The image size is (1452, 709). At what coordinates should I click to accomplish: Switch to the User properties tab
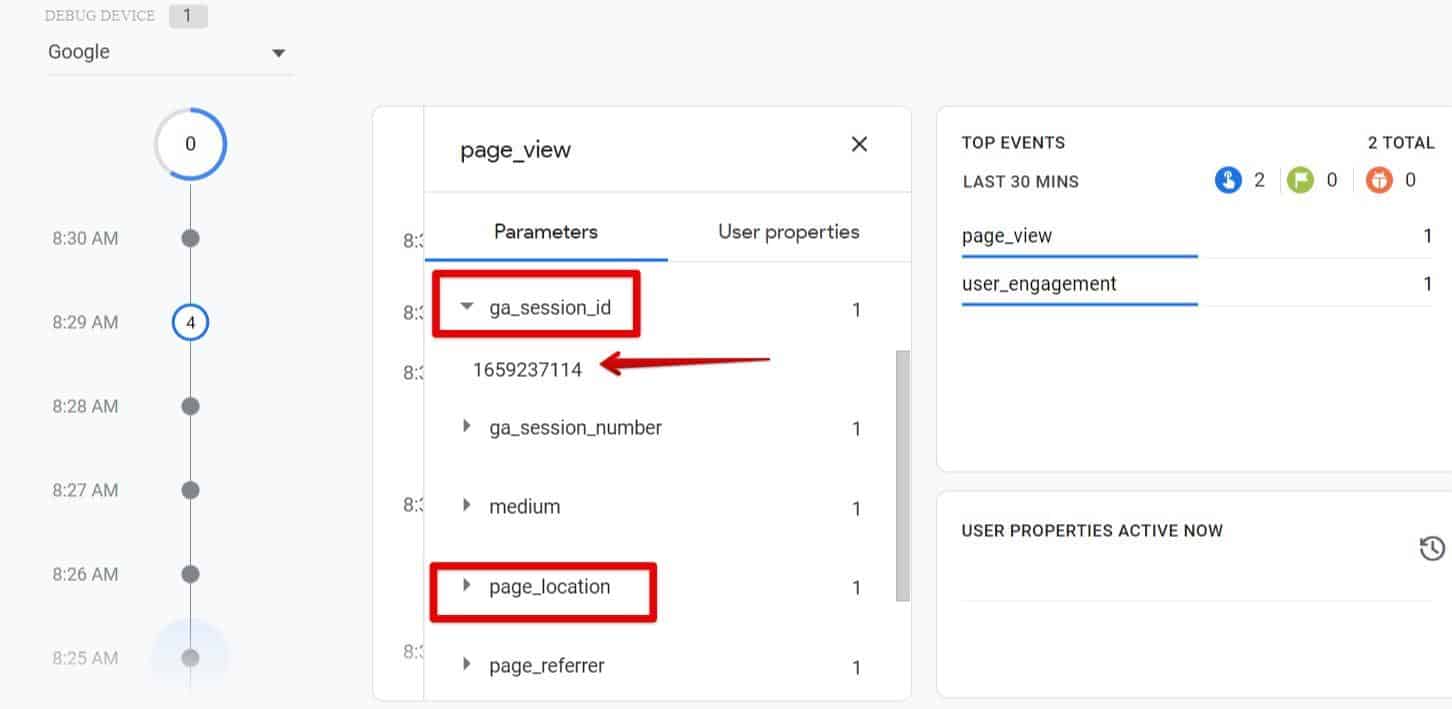(x=788, y=231)
